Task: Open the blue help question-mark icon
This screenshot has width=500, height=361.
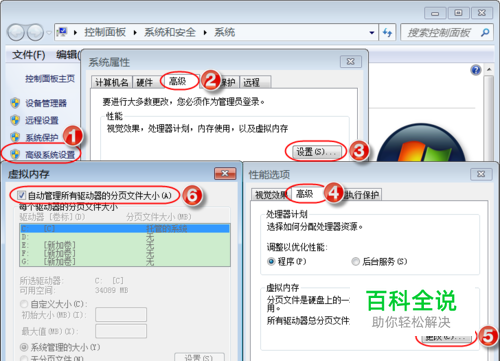Action: (476, 70)
